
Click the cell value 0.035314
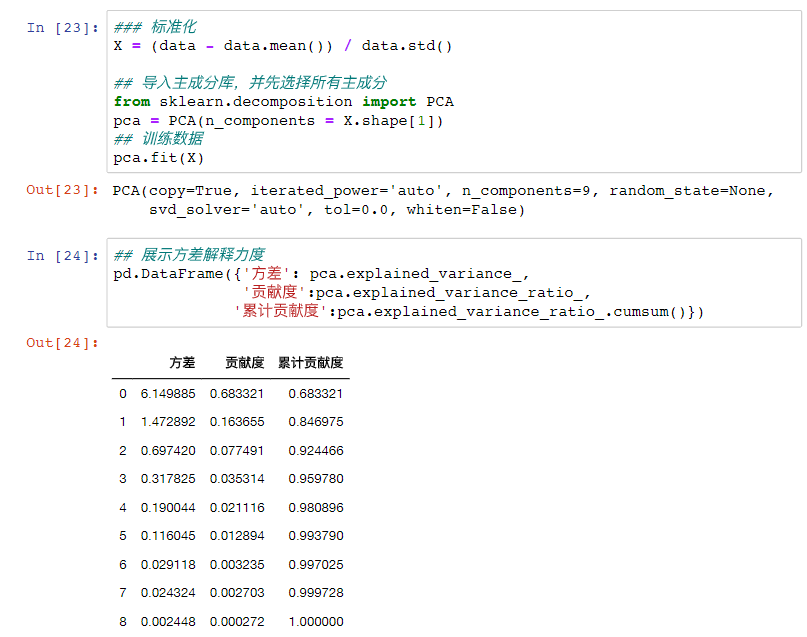[237, 479]
